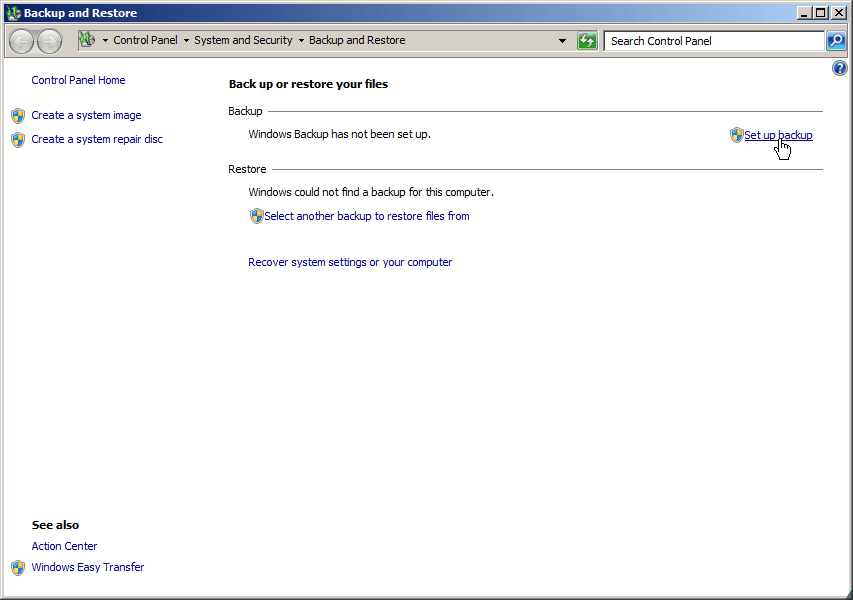This screenshot has width=853, height=600.
Task: Go to System and Security breadcrumb
Action: [243, 40]
